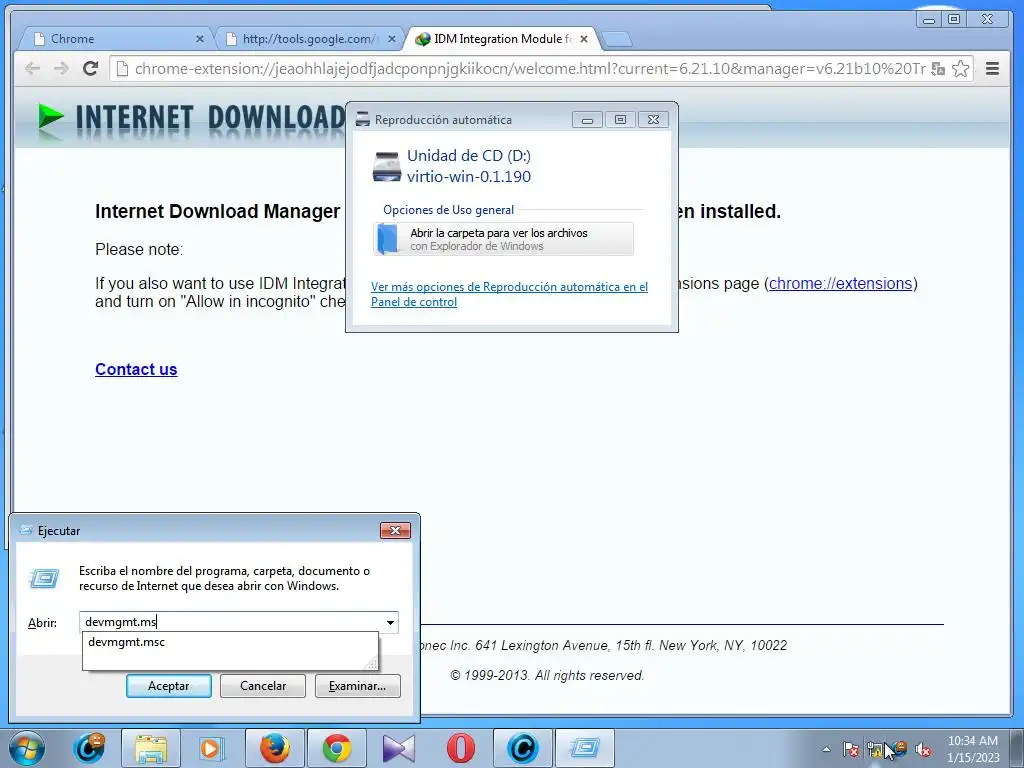Viewport: 1024px width, 768px height.
Task: Switch to Google Chrome in the taskbar
Action: [336, 748]
